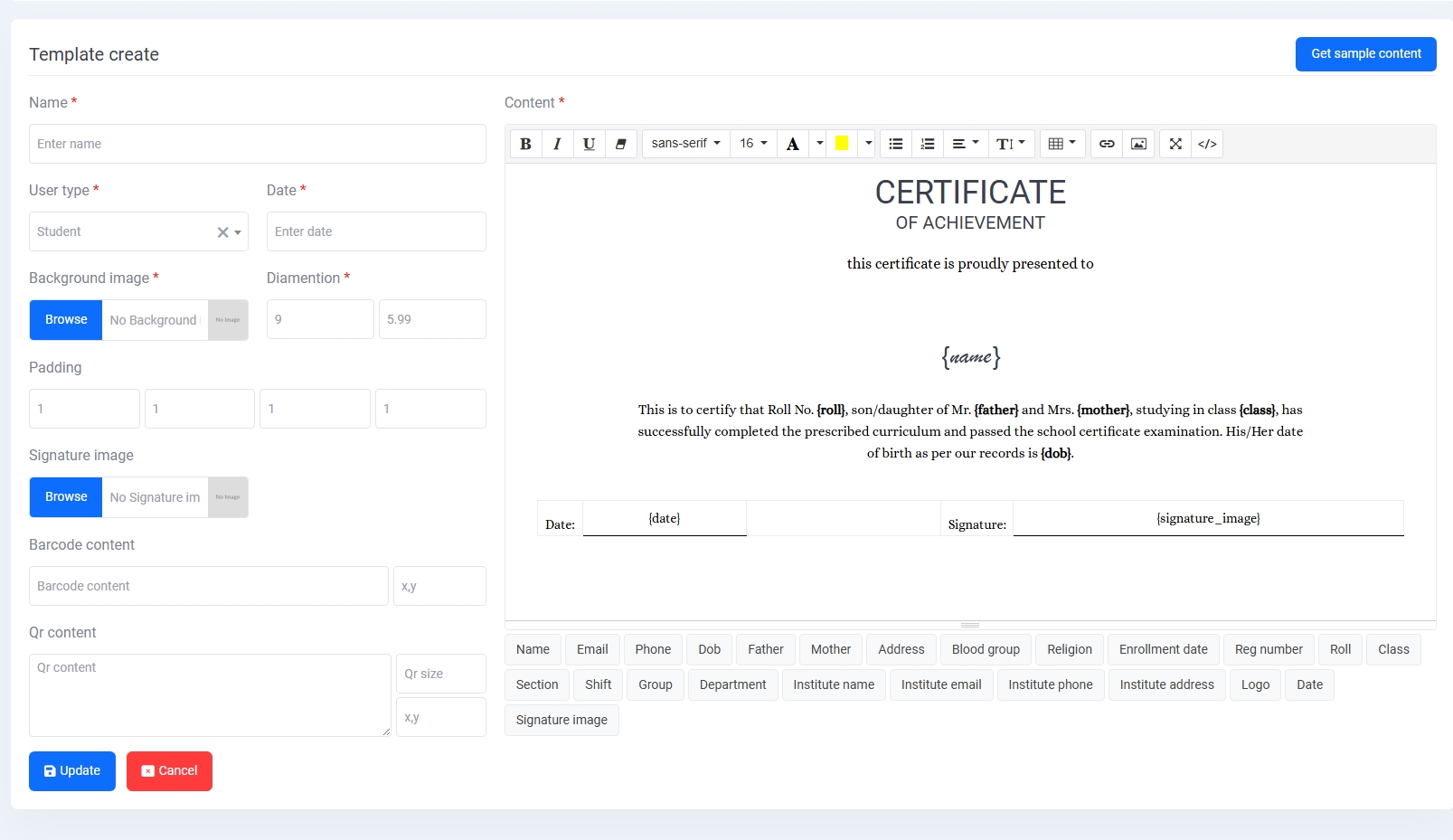Insert a numbered ordered list
This screenshot has width=1453, height=840.
click(x=927, y=144)
